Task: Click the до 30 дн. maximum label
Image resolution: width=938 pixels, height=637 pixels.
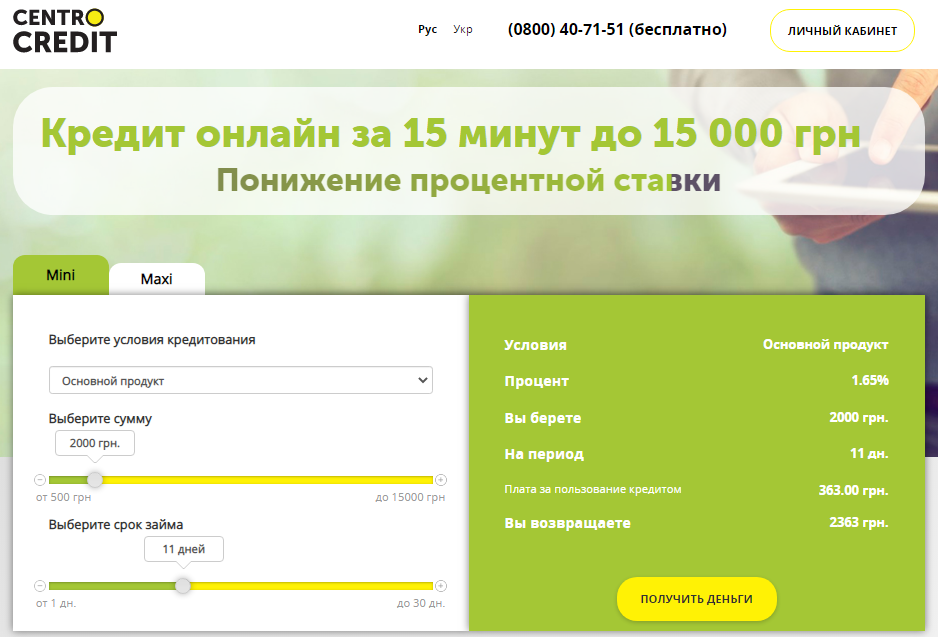Action: [421, 603]
